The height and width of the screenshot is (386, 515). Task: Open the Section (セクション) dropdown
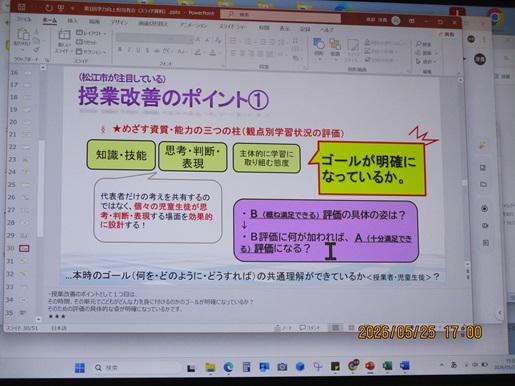point(91,52)
